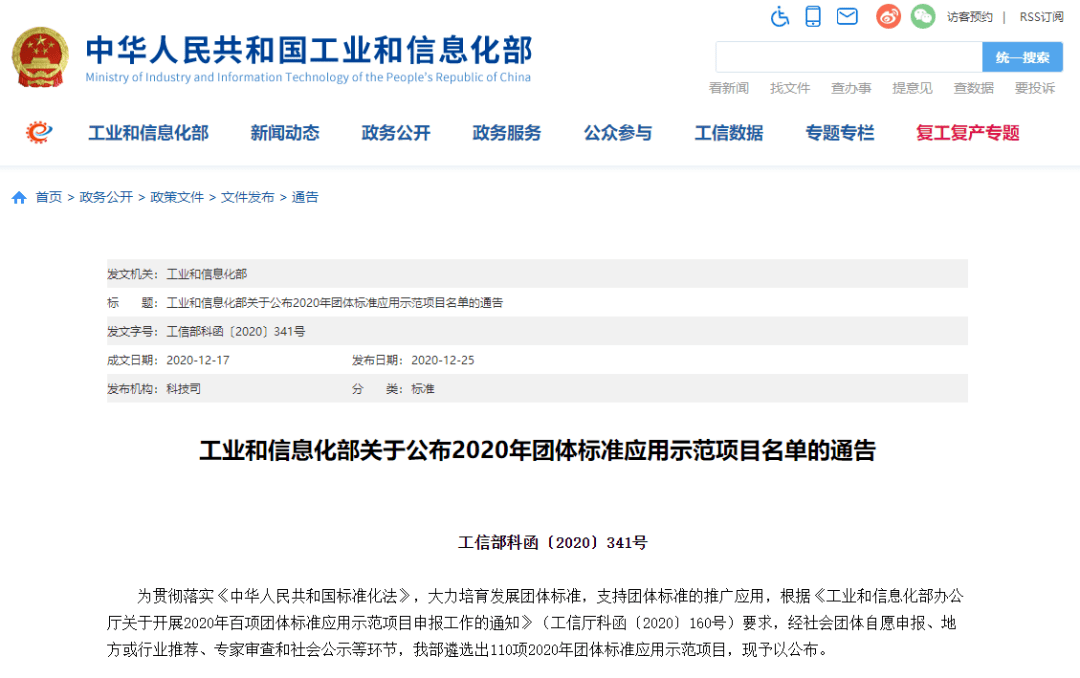
Task: Focus the search input field
Action: pyautogui.click(x=849, y=57)
